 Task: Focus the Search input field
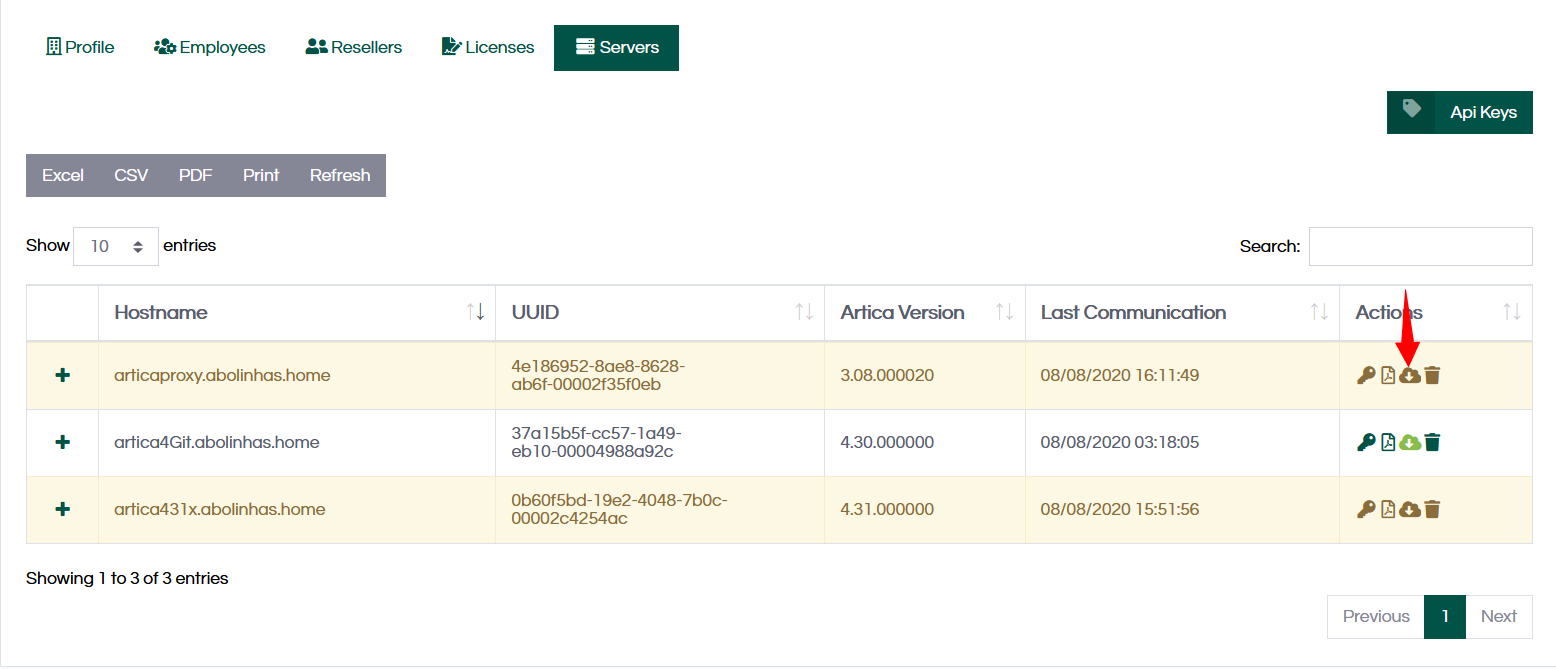(1420, 246)
